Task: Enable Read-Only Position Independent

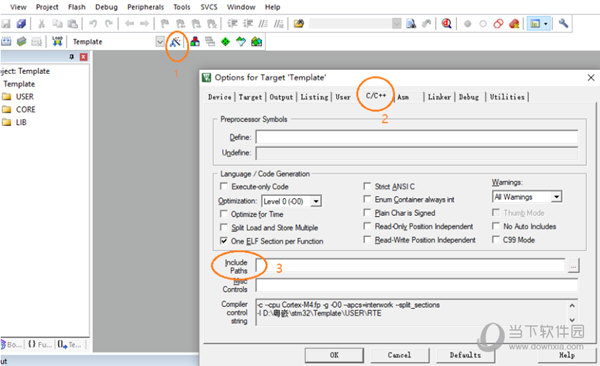Action: pos(367,226)
